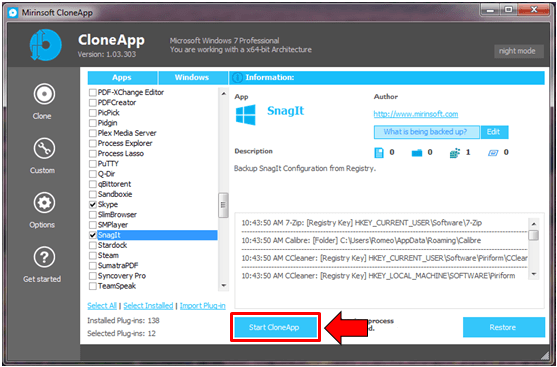Switch to the Apps tab
This screenshot has width=557, height=367.
[x=122, y=77]
